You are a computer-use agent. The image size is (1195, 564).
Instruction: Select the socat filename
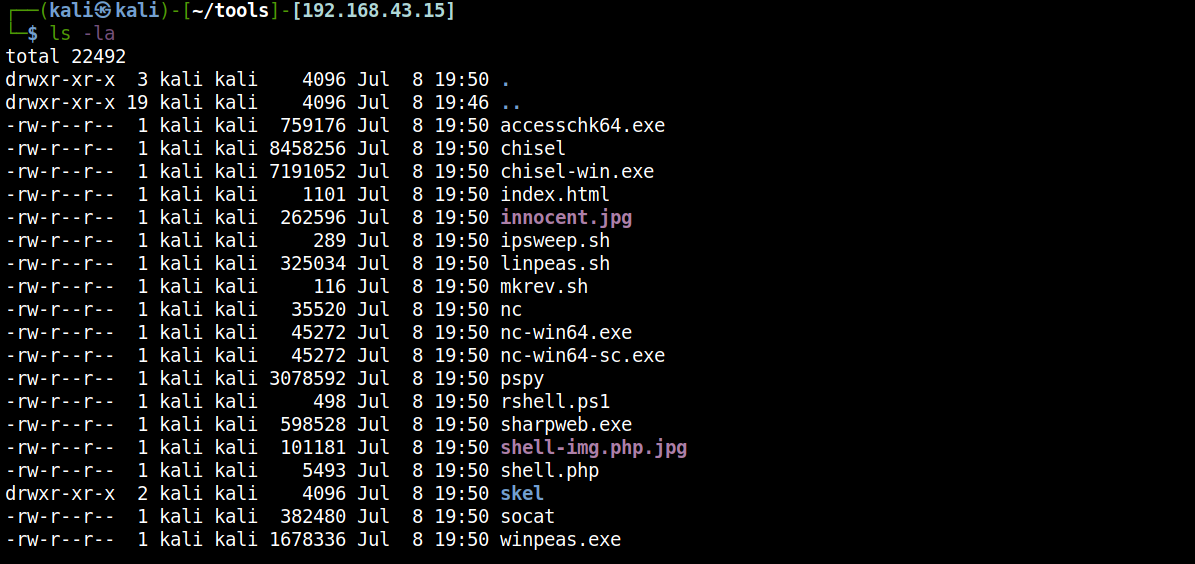(x=527, y=517)
